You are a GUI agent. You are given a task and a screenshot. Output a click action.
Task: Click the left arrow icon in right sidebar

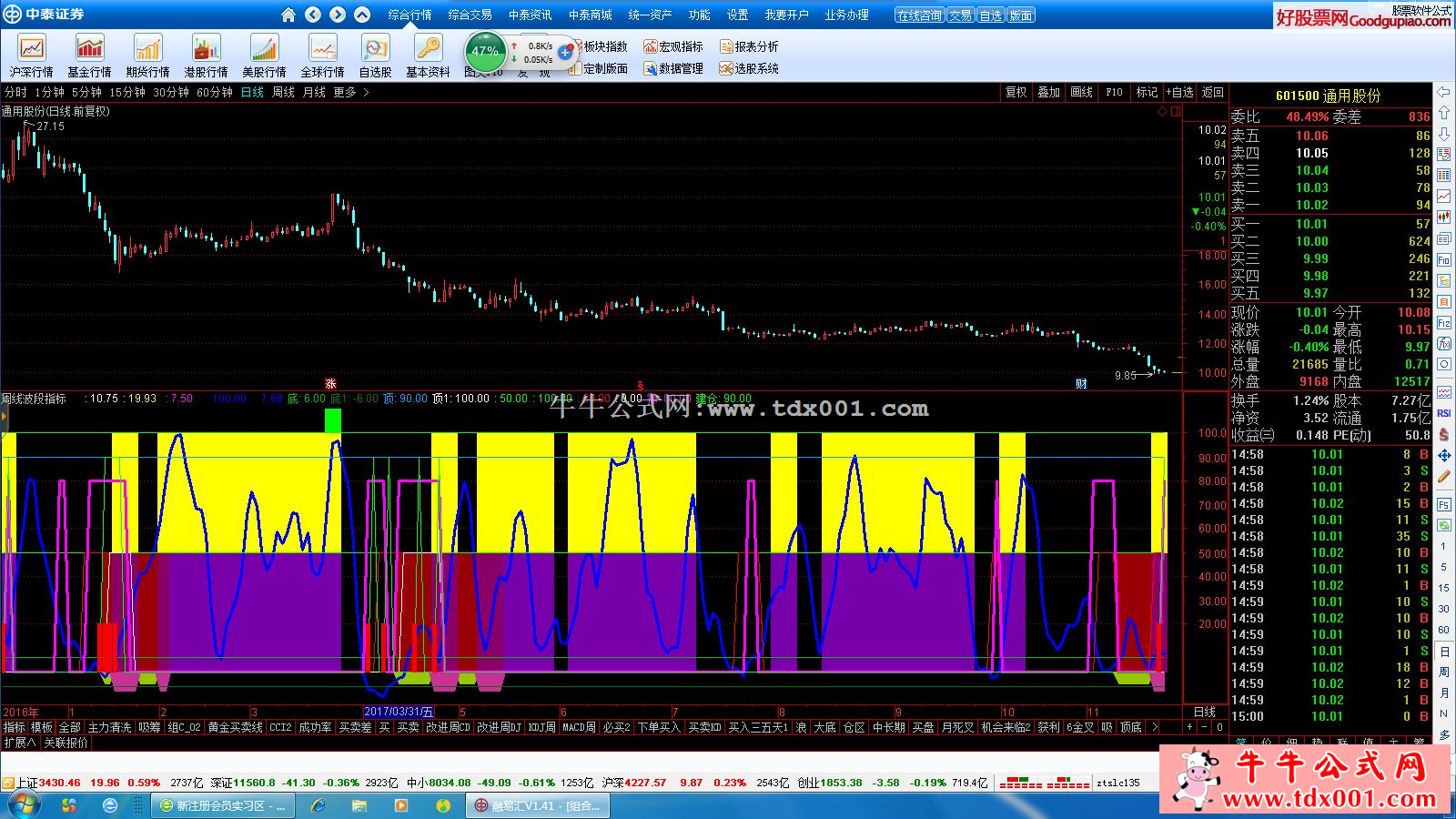tap(1444, 92)
